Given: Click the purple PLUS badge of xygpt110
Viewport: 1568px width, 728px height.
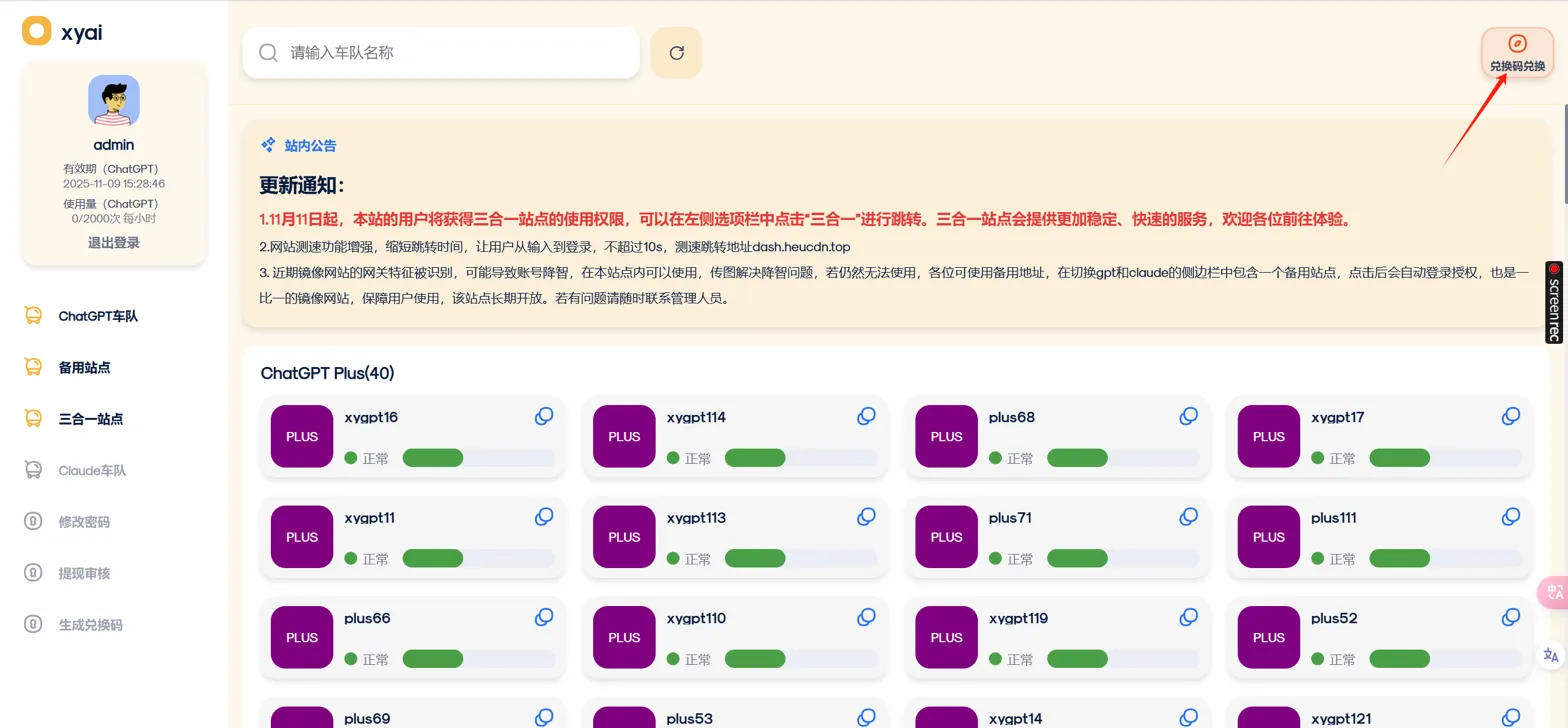Looking at the screenshot, I should click(x=624, y=637).
